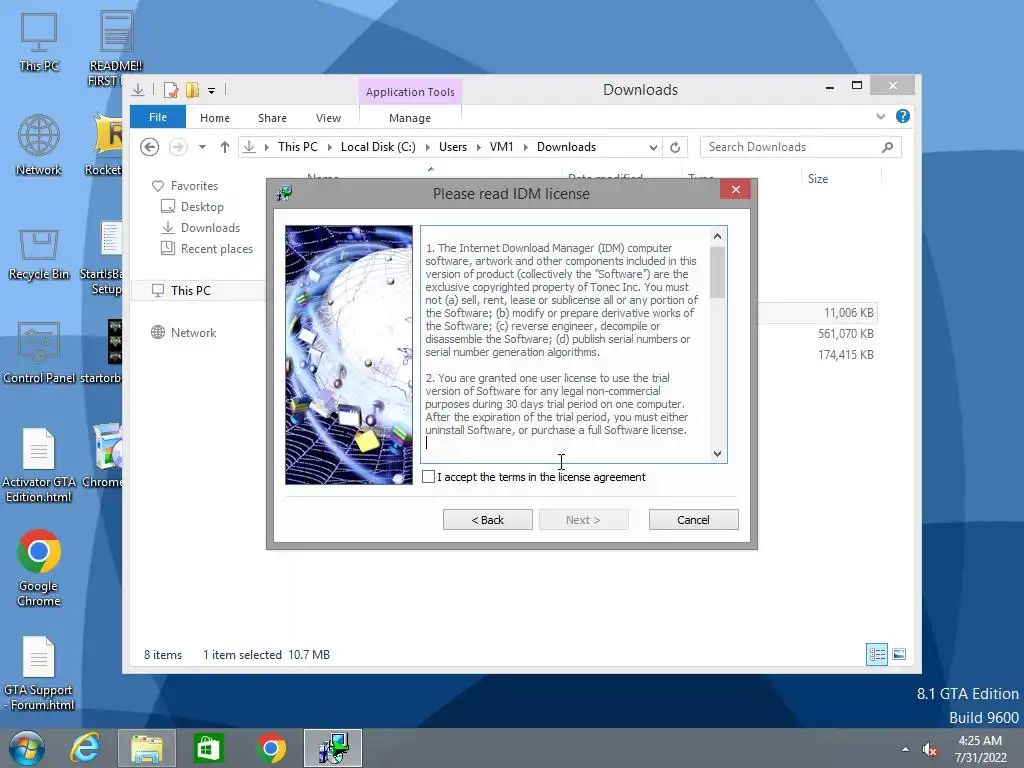
Task: Open Activator GTA Edition.html file
Action: coord(39,465)
